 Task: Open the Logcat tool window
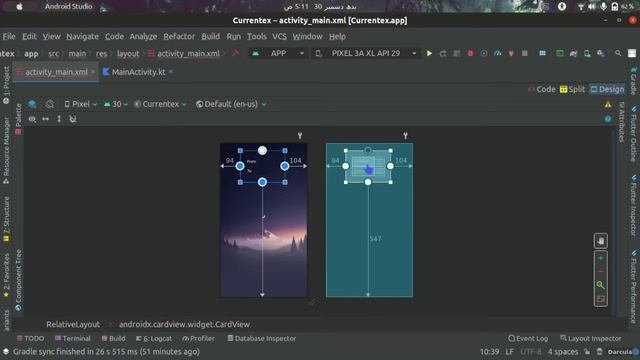click(154, 338)
